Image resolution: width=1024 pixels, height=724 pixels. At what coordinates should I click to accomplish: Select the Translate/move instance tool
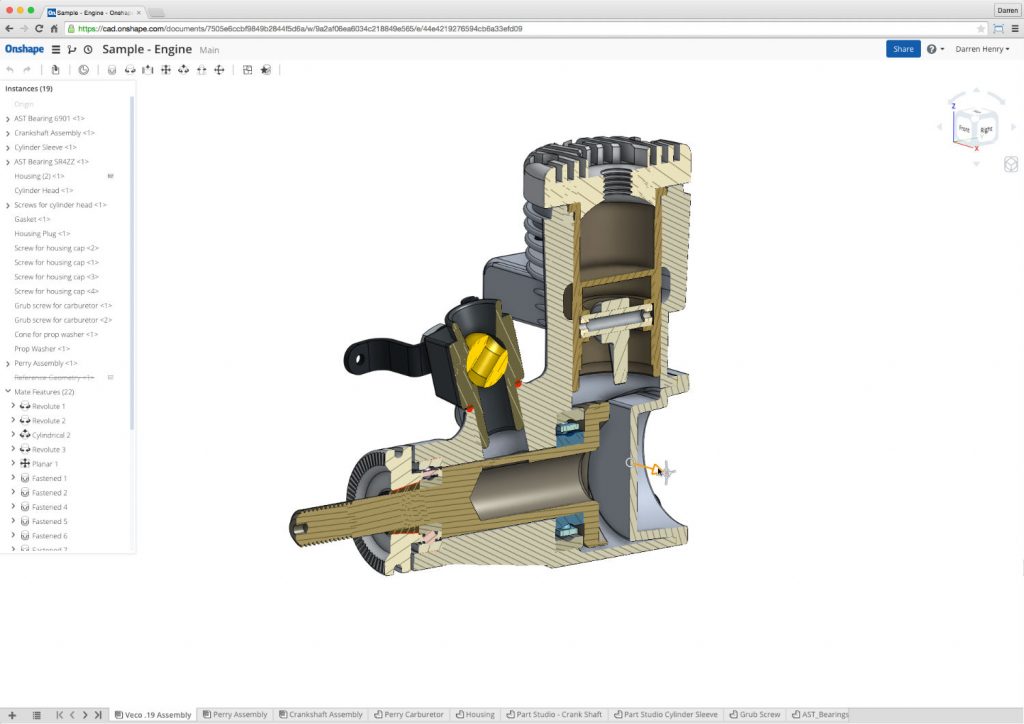[220, 70]
